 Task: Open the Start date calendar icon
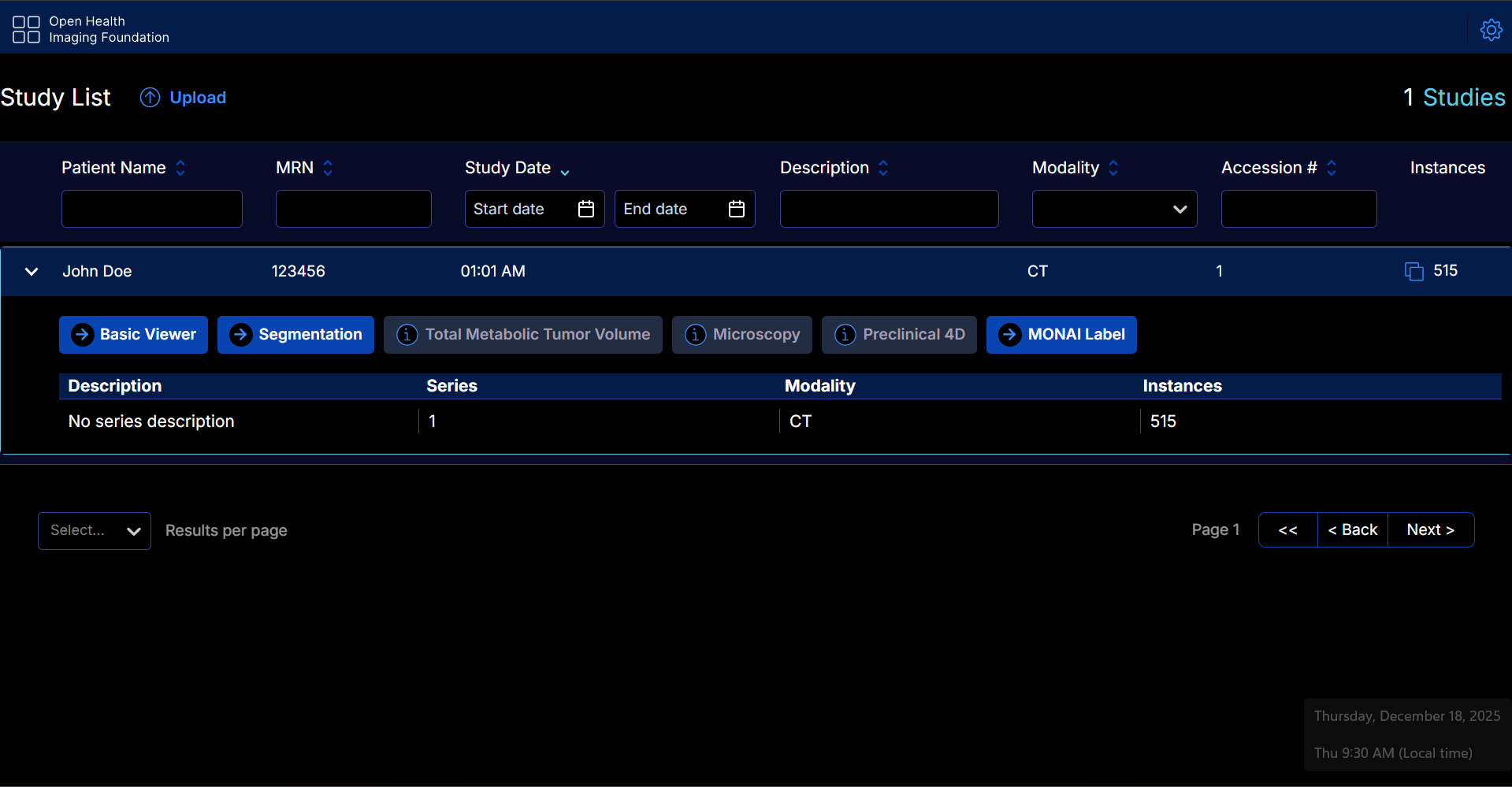[586, 209]
